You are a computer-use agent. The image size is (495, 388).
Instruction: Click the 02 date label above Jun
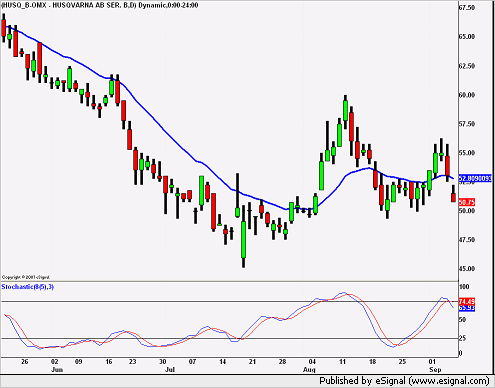(54, 362)
